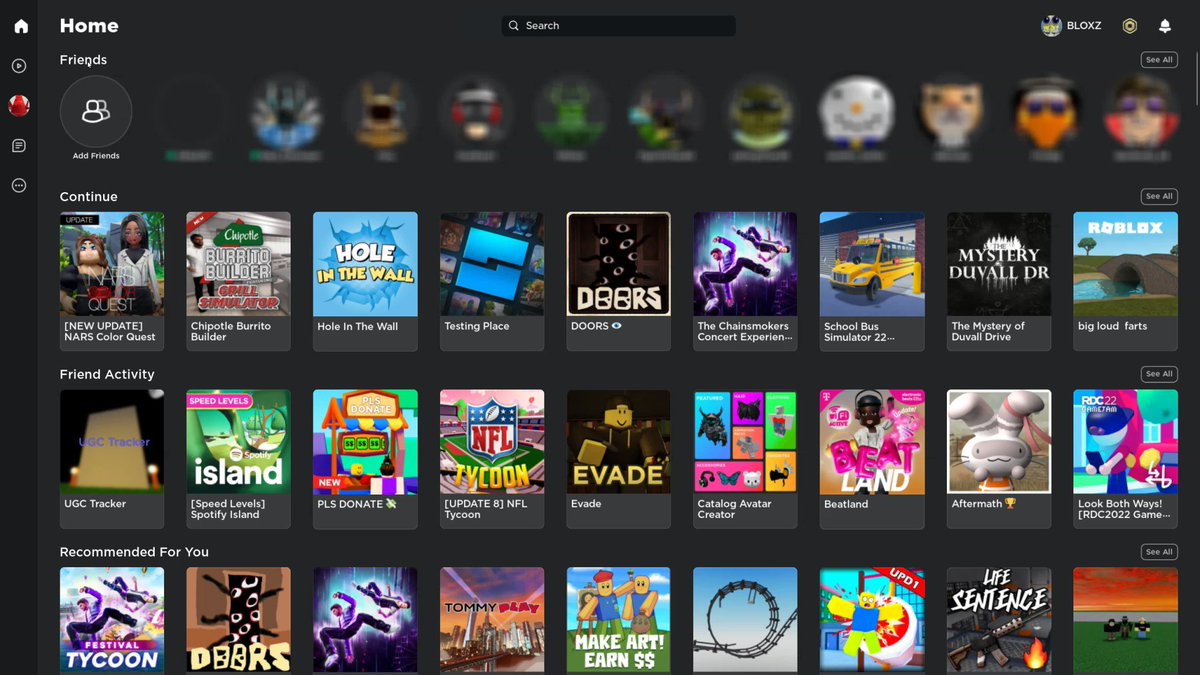Click the friend avatar with red headphones
The height and width of the screenshot is (675, 1200).
point(476,112)
